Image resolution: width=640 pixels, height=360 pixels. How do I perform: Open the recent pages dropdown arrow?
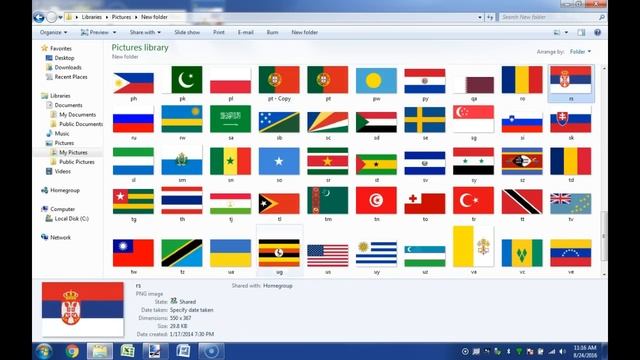click(60, 17)
